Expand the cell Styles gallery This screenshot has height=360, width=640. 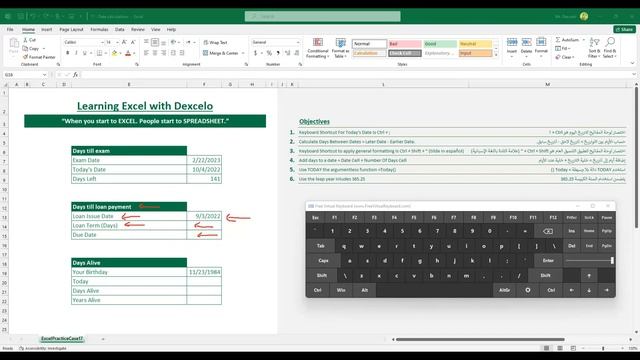tap(496, 55)
